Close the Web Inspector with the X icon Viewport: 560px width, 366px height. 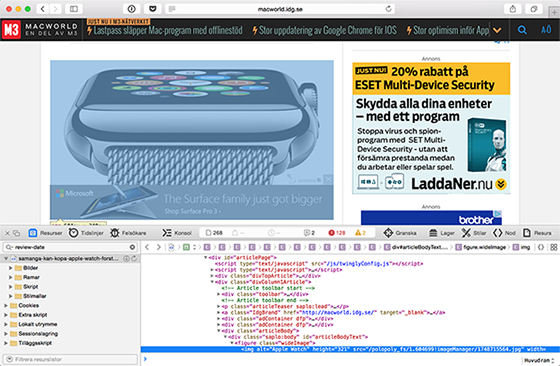click(x=7, y=233)
